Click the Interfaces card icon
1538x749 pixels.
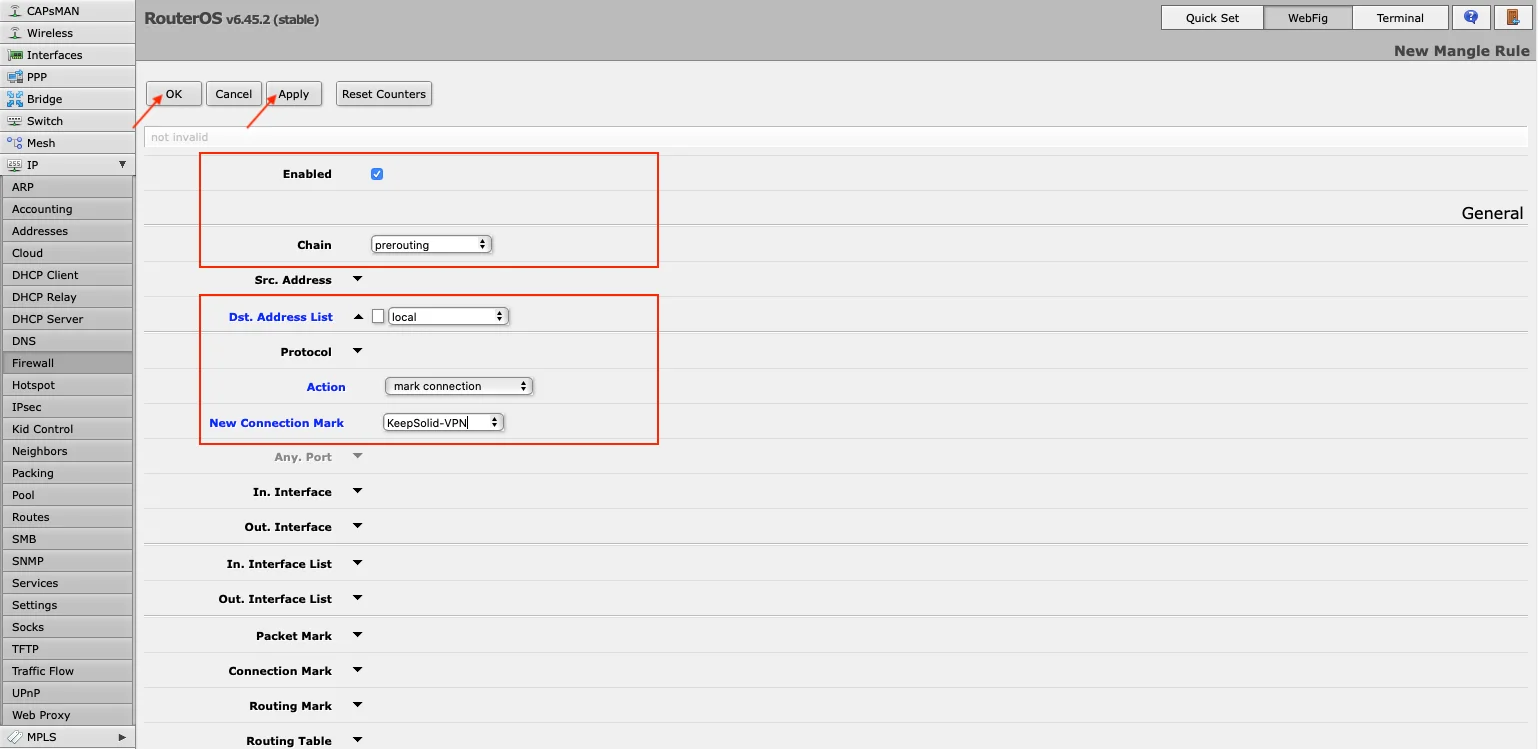[x=14, y=55]
